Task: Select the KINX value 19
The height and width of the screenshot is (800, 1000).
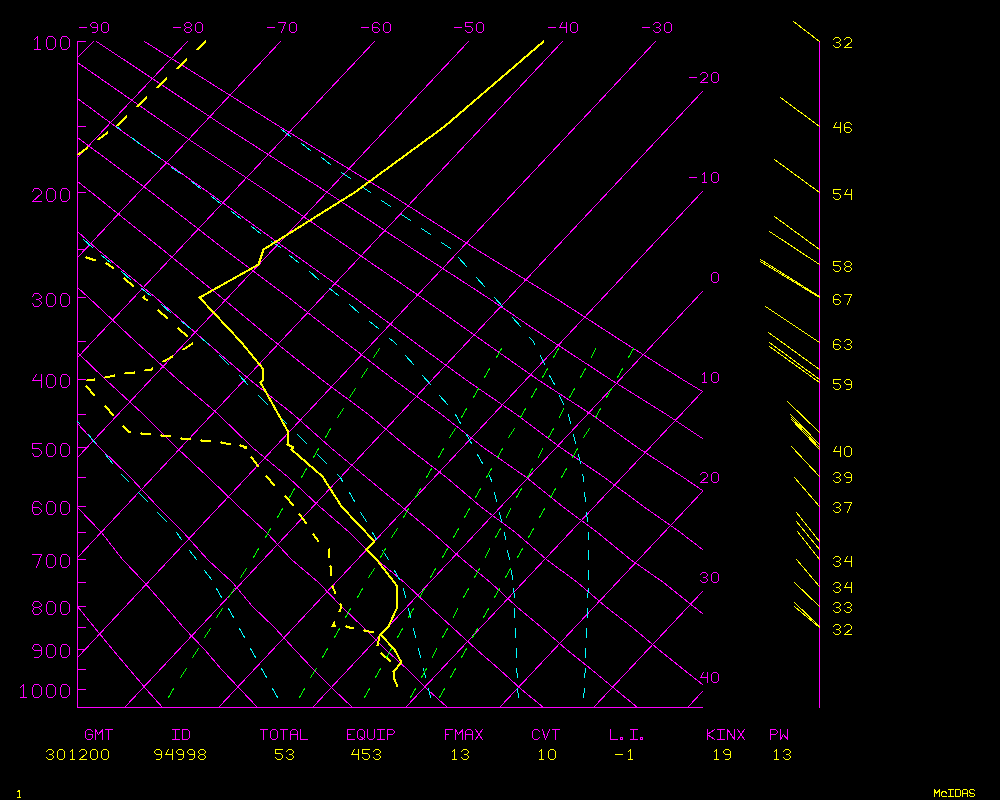Action: click(722, 755)
